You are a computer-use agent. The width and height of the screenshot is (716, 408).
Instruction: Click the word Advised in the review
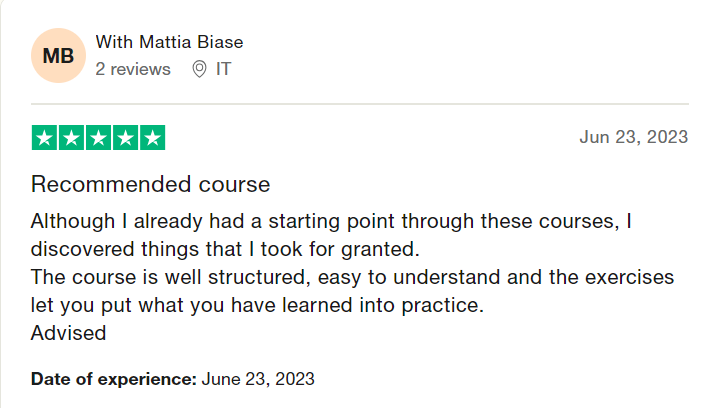(x=68, y=333)
